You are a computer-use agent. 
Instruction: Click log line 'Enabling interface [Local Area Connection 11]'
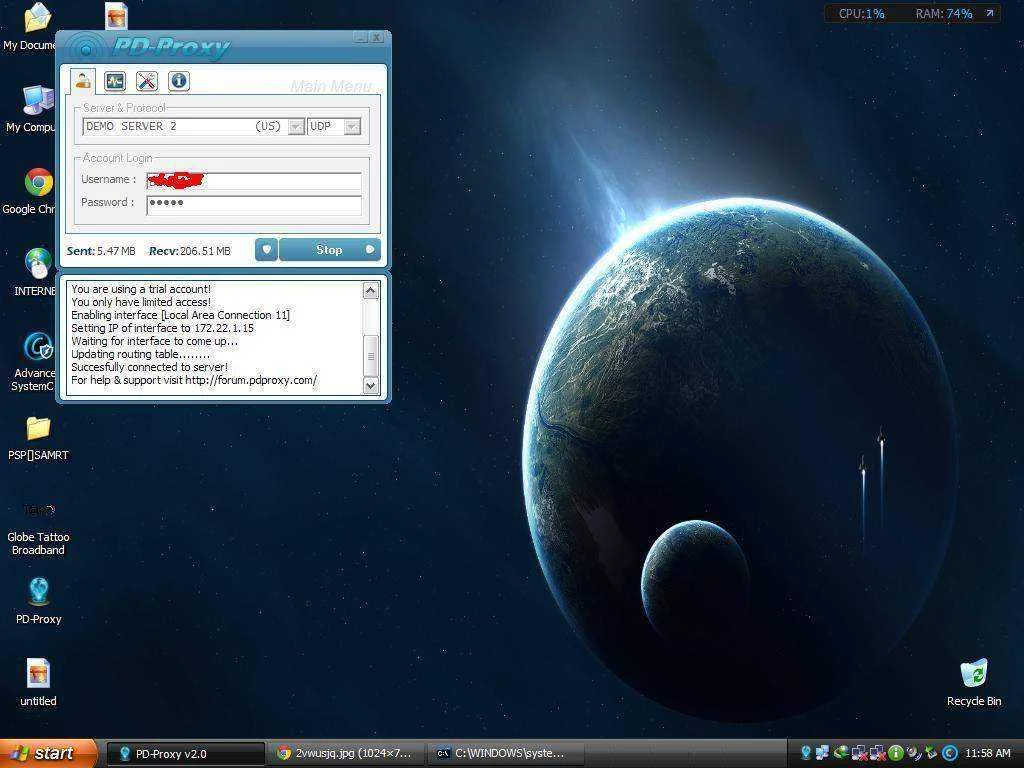point(180,315)
